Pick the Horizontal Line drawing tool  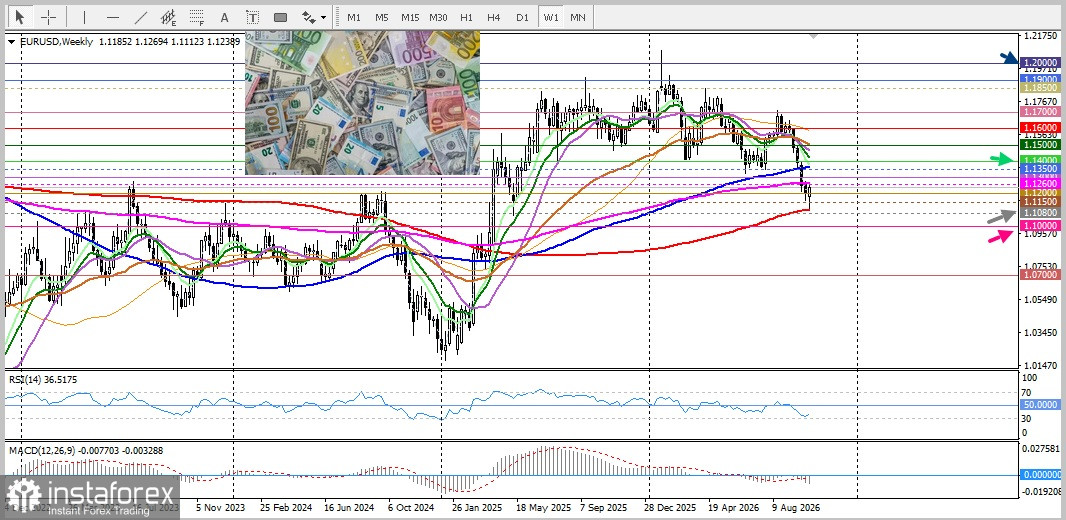click(113, 17)
